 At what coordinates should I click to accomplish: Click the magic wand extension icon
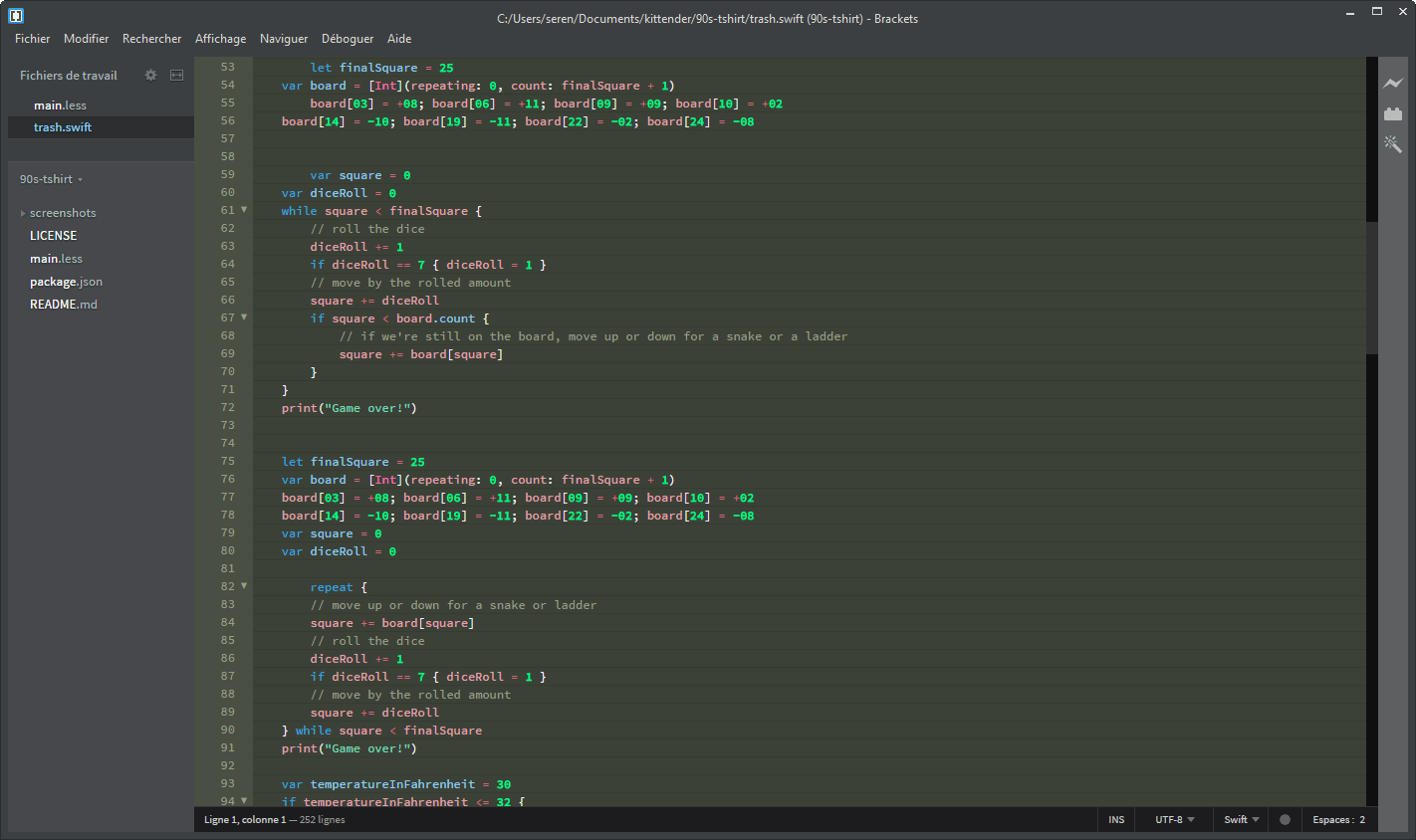pyautogui.click(x=1393, y=143)
